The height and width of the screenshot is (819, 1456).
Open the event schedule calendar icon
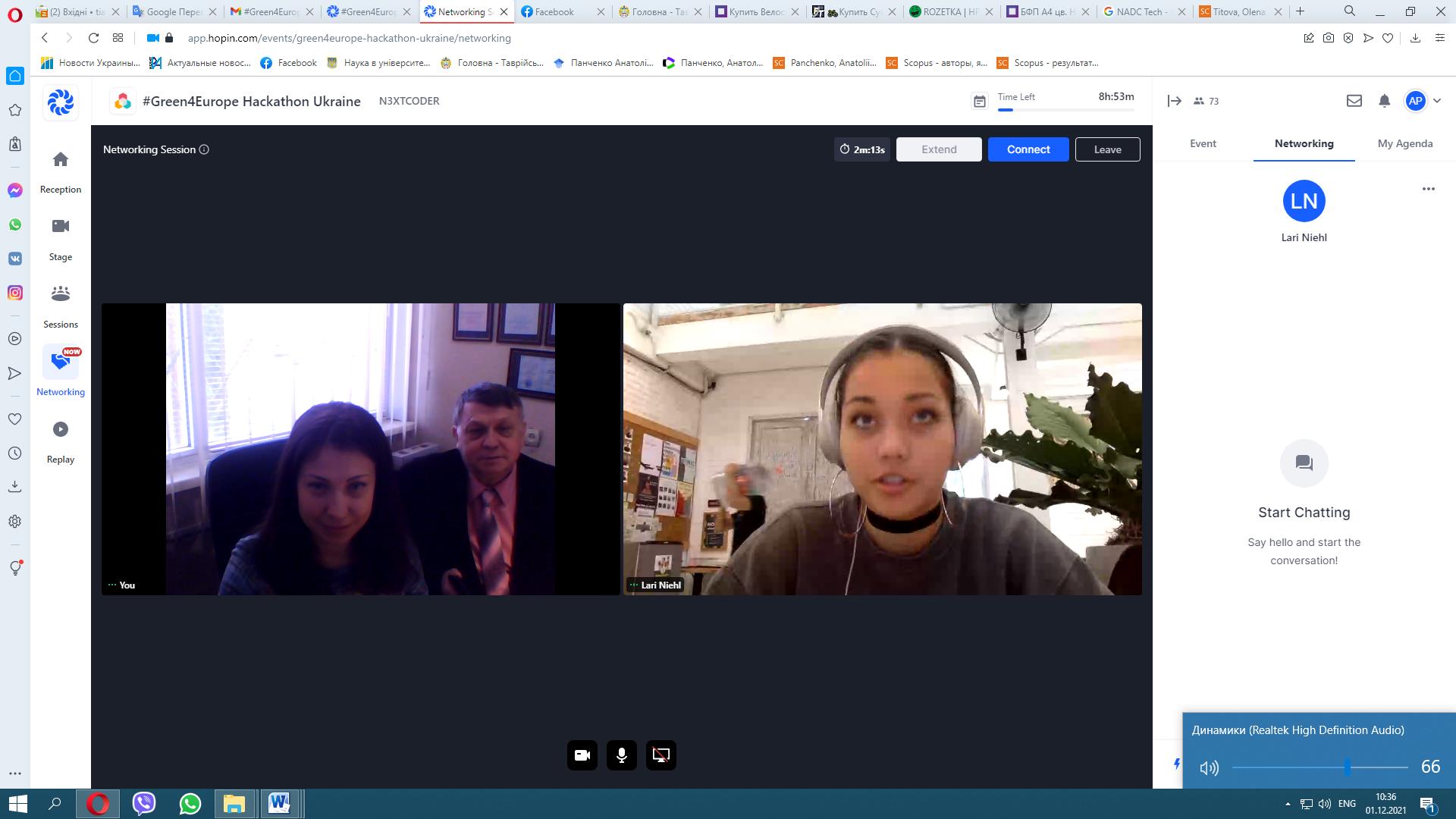coord(979,102)
